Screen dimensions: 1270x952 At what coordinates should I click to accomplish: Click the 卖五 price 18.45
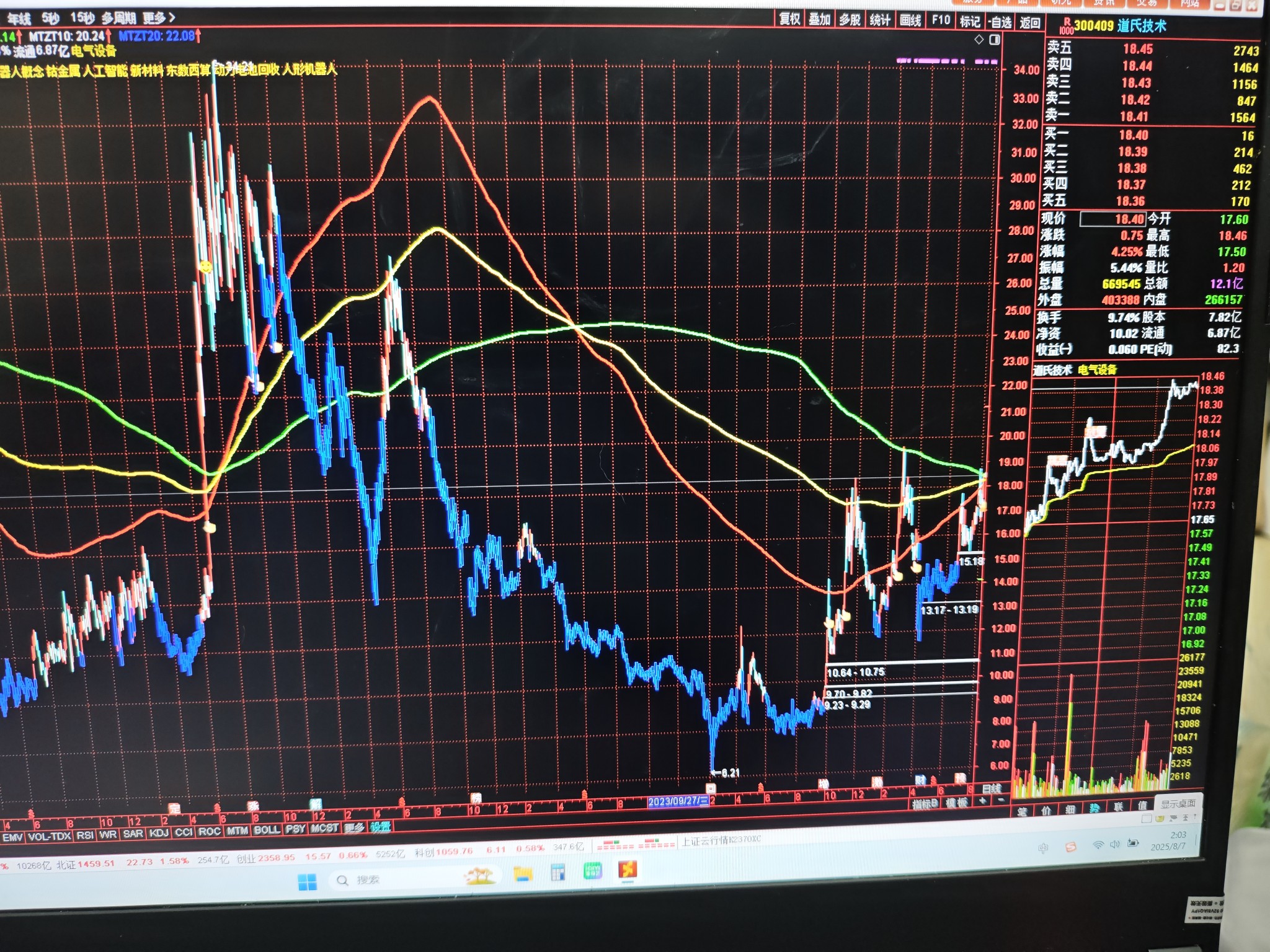pos(1137,49)
